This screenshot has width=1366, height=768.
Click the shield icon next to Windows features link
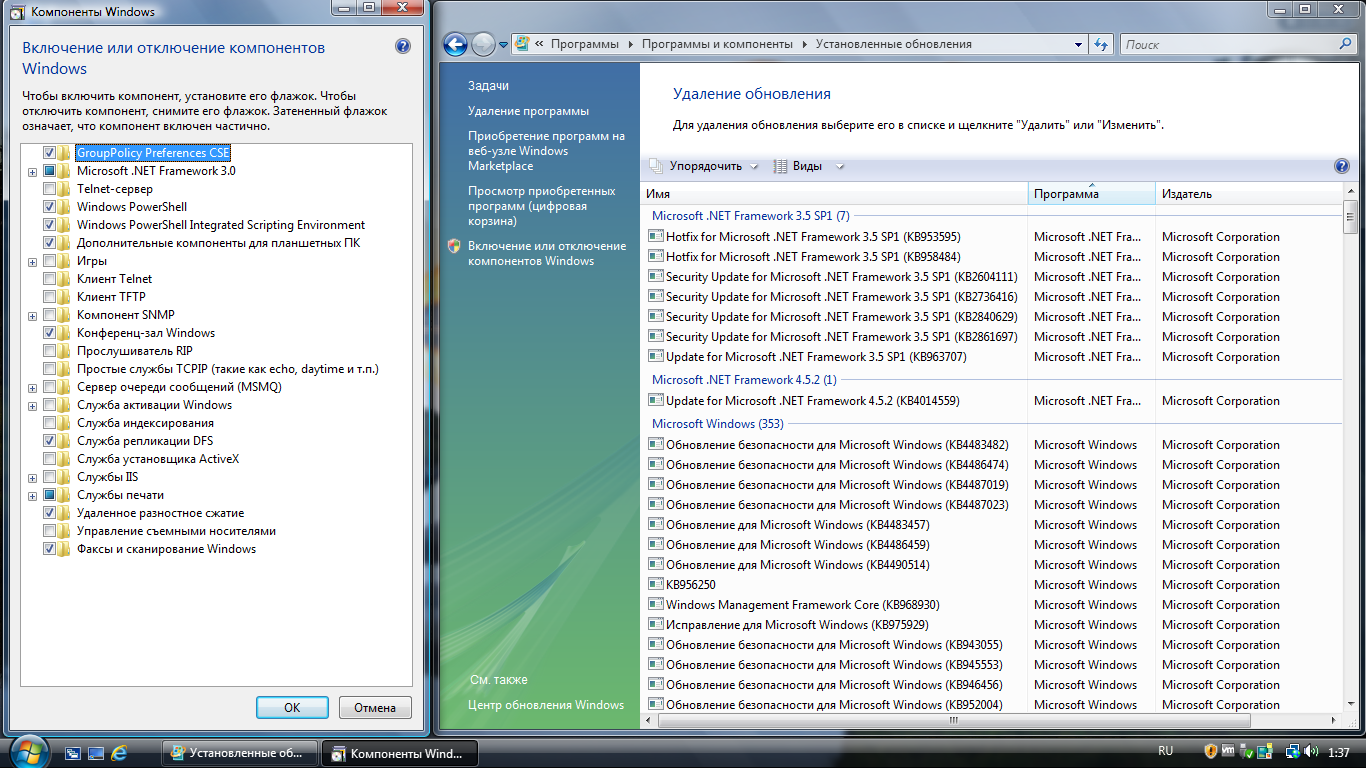(x=454, y=246)
